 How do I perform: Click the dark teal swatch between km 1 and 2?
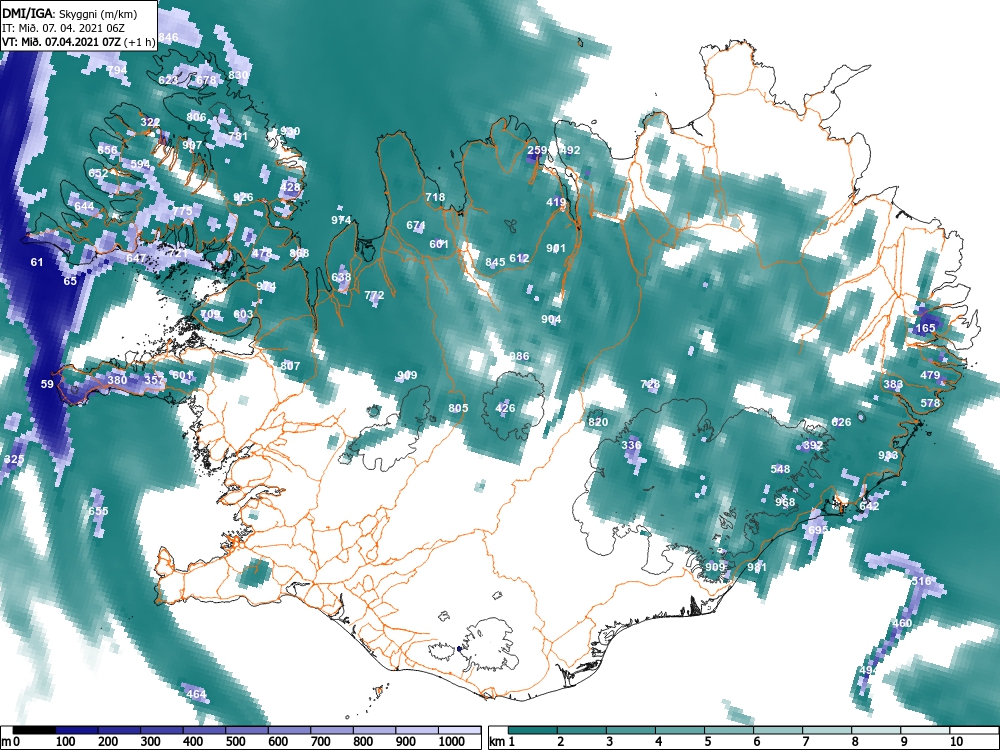[x=533, y=730]
